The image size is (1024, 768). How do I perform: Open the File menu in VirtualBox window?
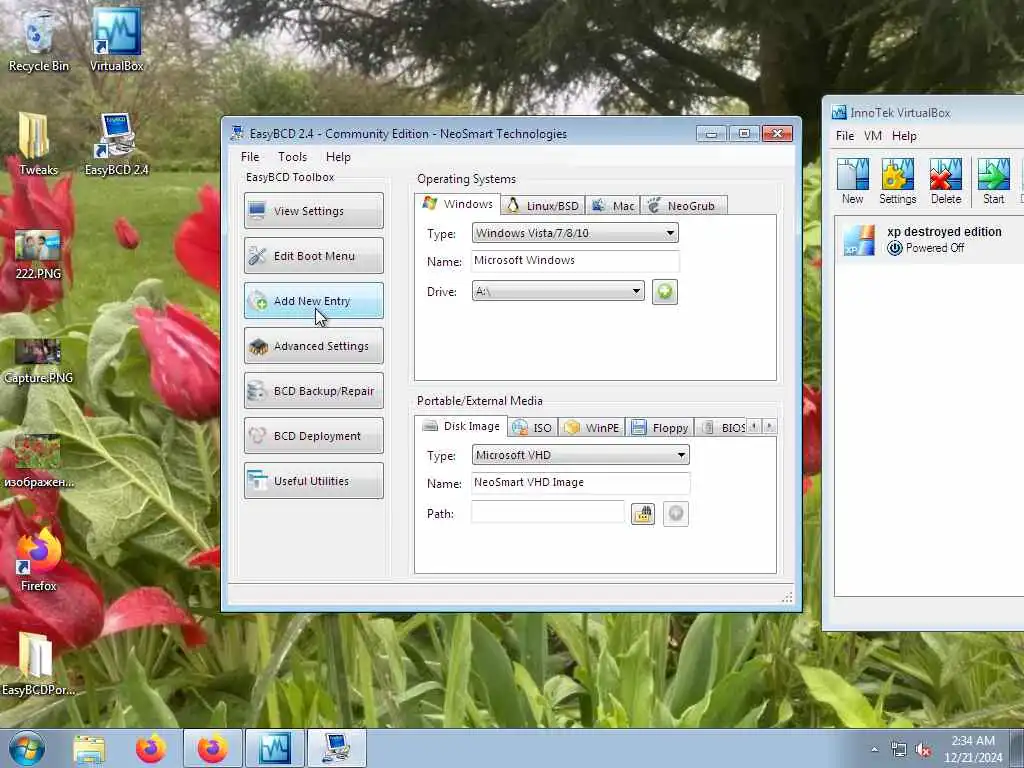tap(844, 136)
